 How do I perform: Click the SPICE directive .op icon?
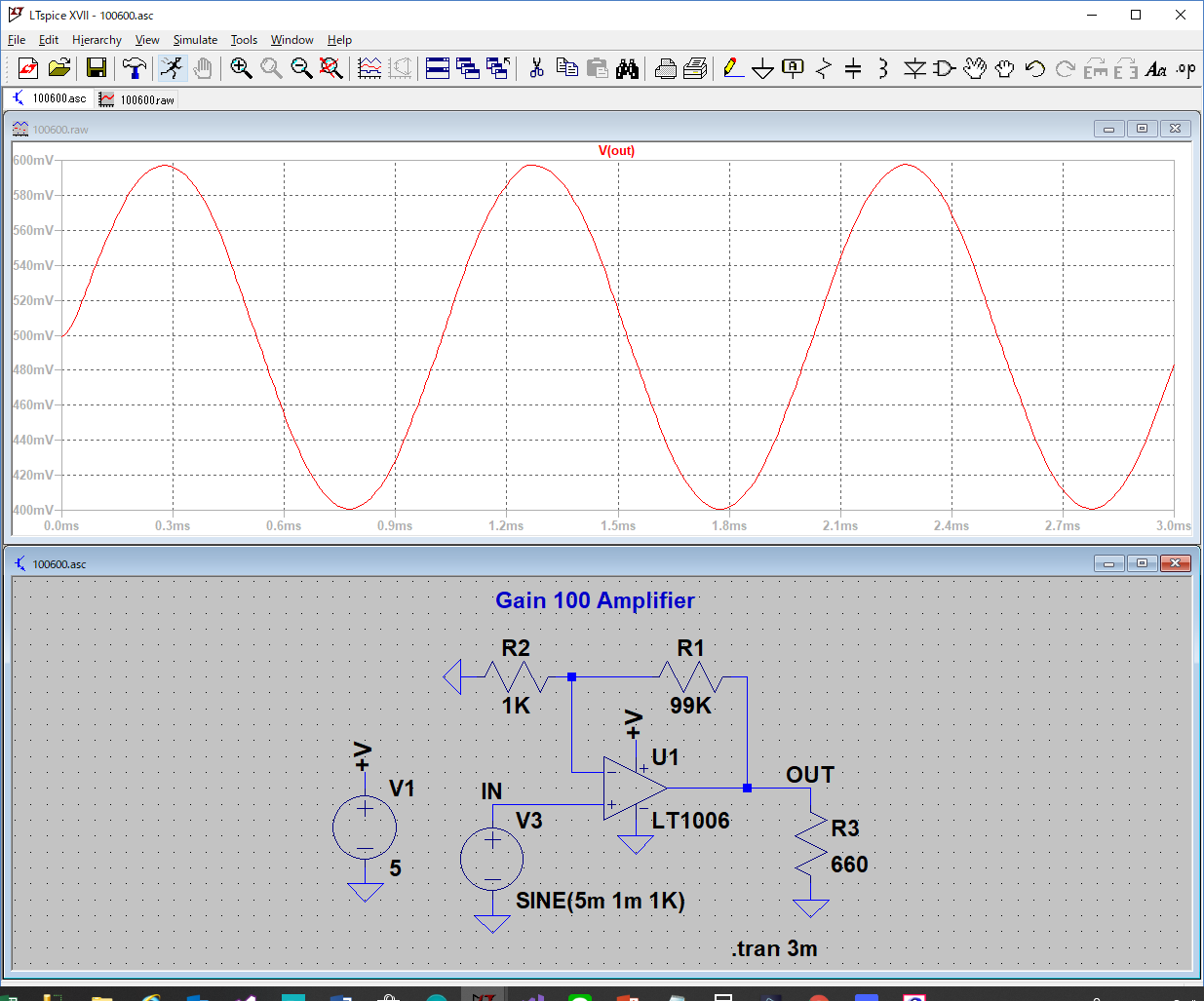(x=1185, y=68)
